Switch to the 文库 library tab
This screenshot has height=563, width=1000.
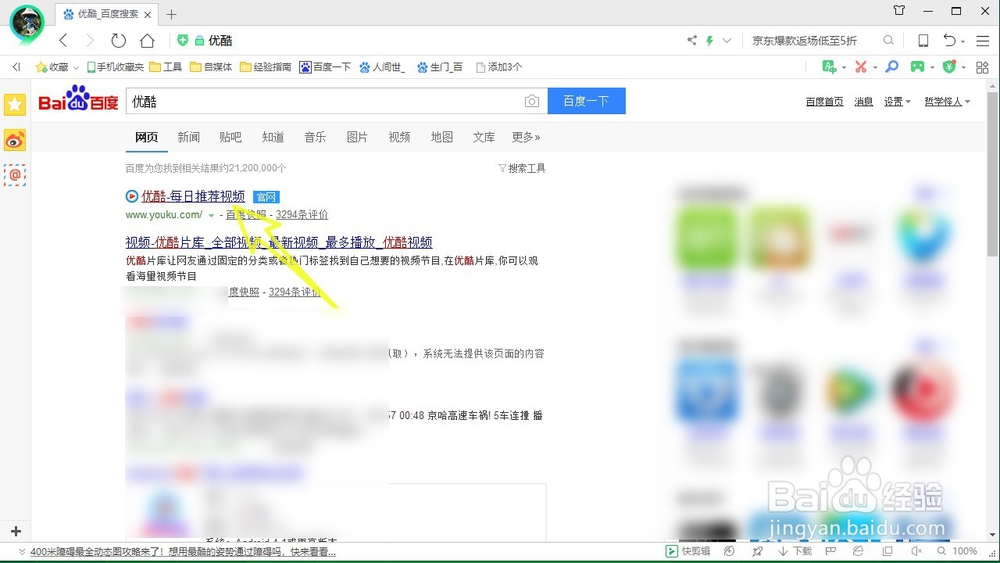(x=483, y=137)
